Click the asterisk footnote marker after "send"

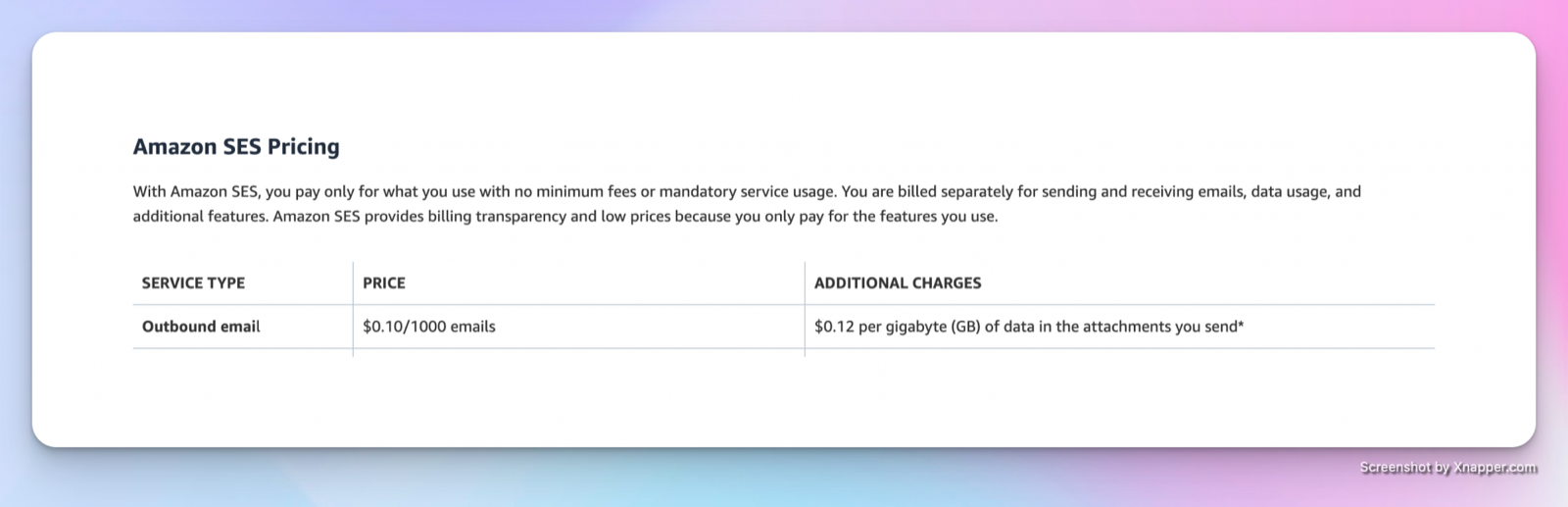point(1241,325)
